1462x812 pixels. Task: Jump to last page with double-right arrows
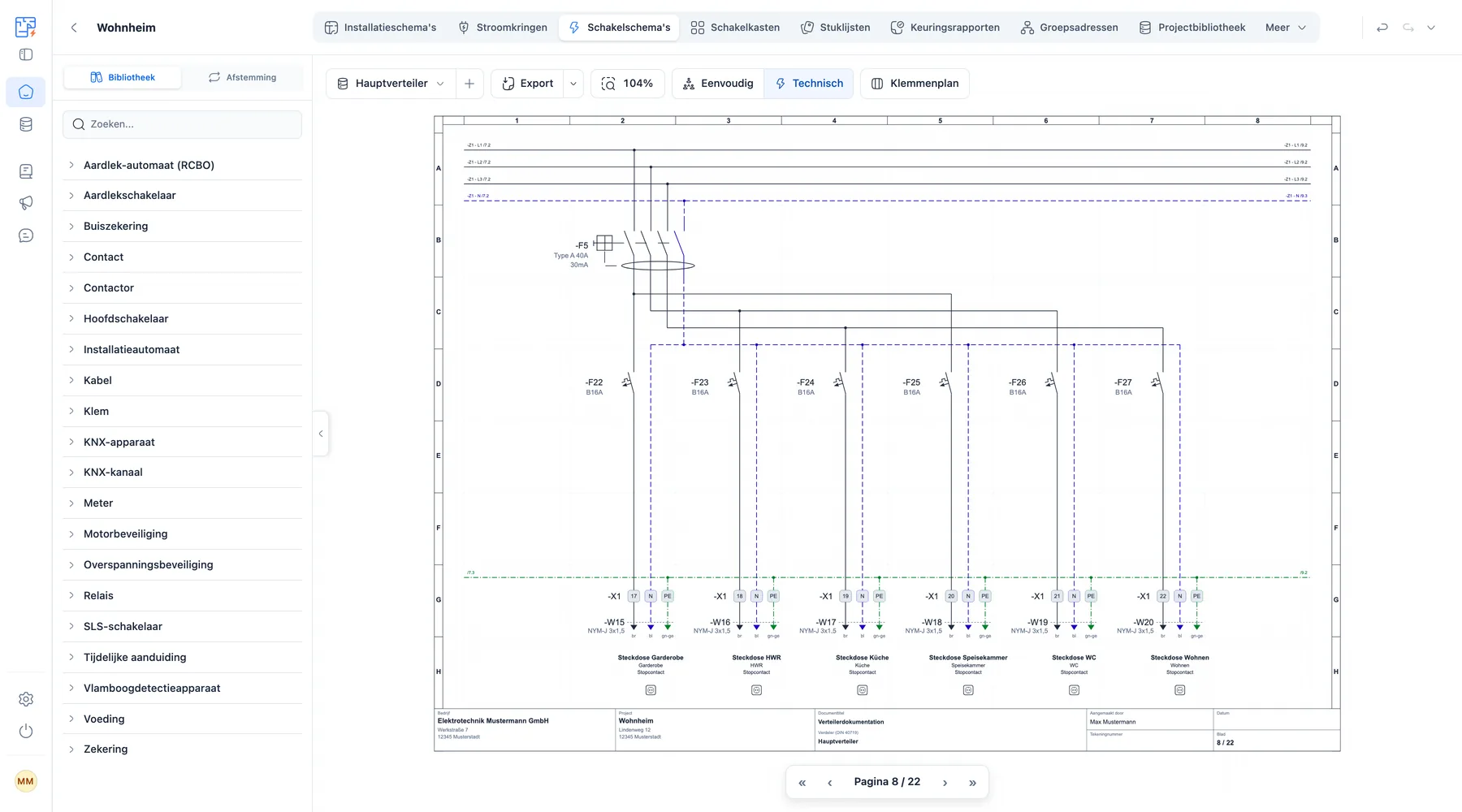click(x=972, y=783)
